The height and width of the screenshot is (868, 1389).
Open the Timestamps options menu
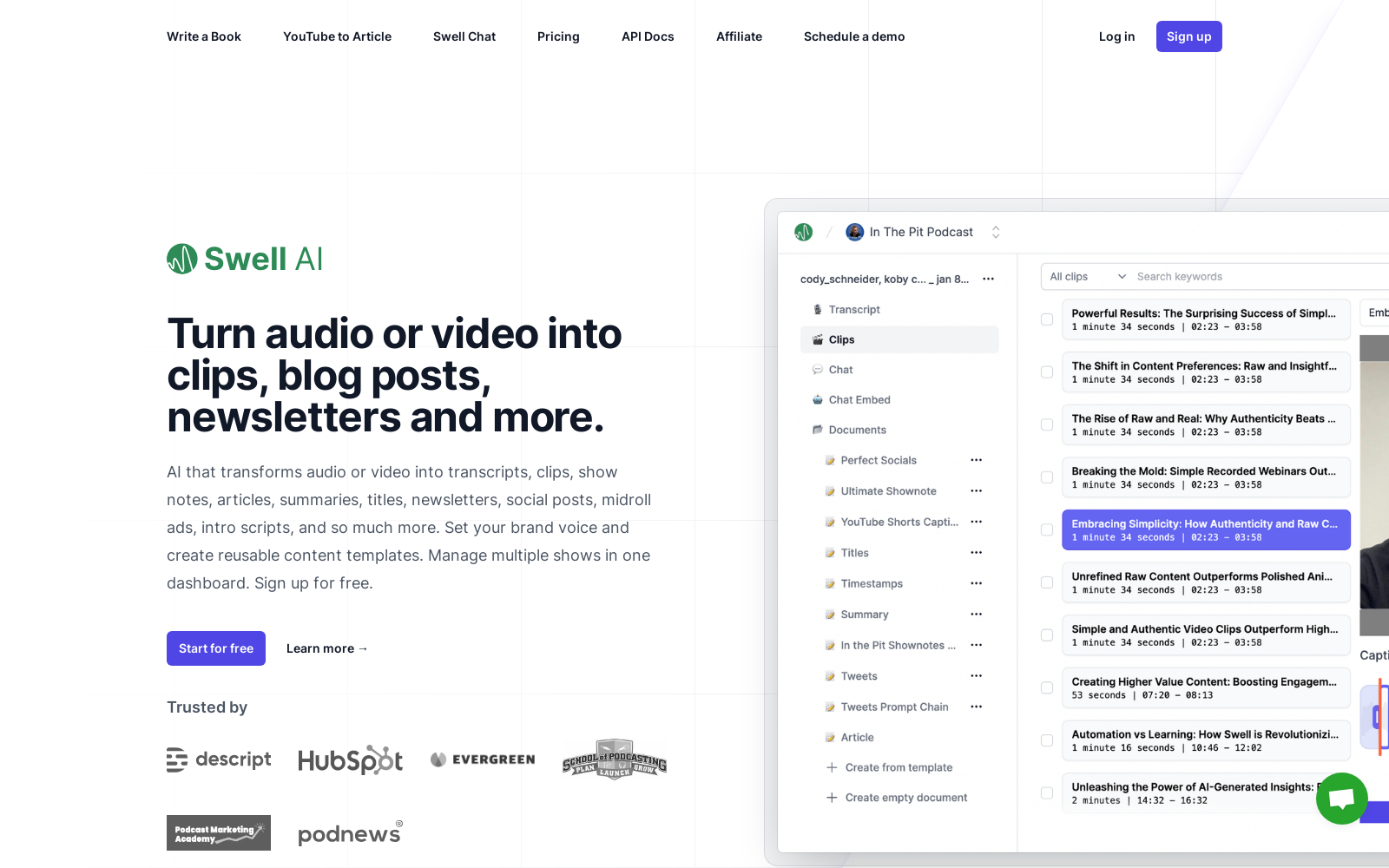click(x=977, y=583)
